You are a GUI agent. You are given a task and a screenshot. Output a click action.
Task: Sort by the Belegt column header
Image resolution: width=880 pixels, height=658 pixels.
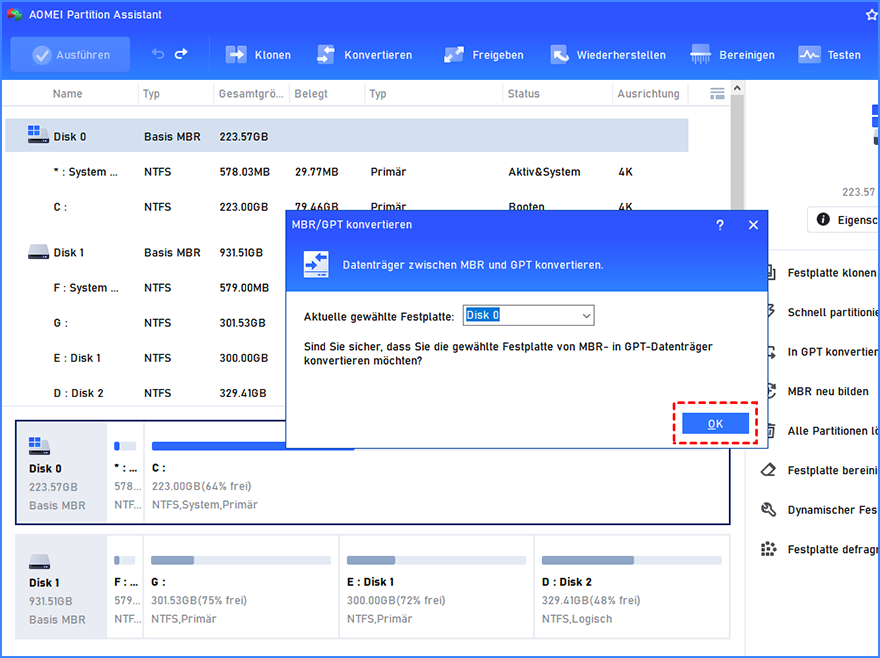pyautogui.click(x=311, y=94)
